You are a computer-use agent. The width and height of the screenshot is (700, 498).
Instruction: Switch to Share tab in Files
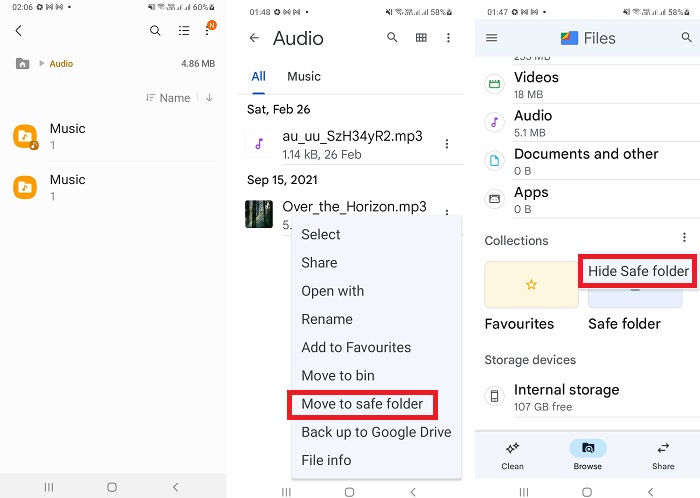coord(663,456)
